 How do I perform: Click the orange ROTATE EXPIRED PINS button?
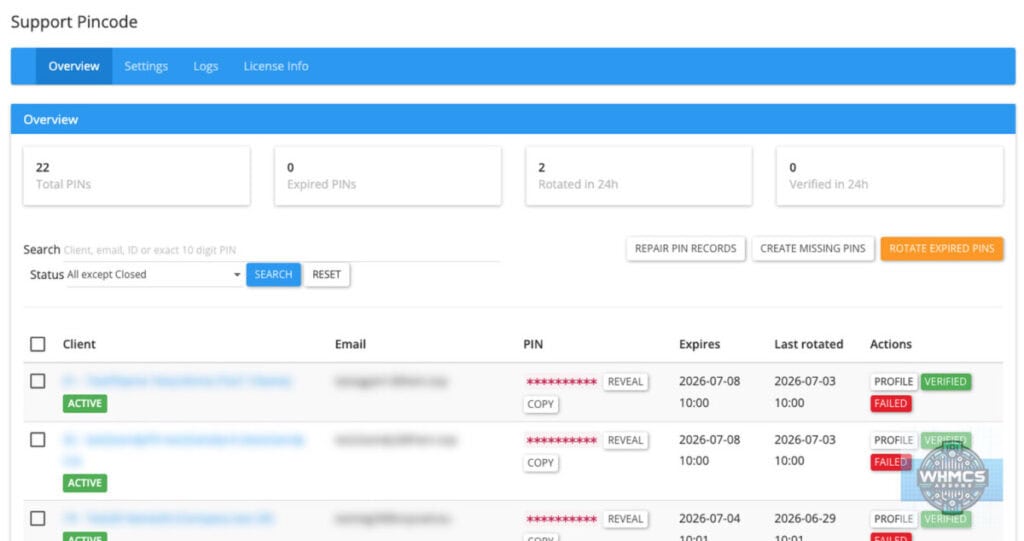coord(942,248)
